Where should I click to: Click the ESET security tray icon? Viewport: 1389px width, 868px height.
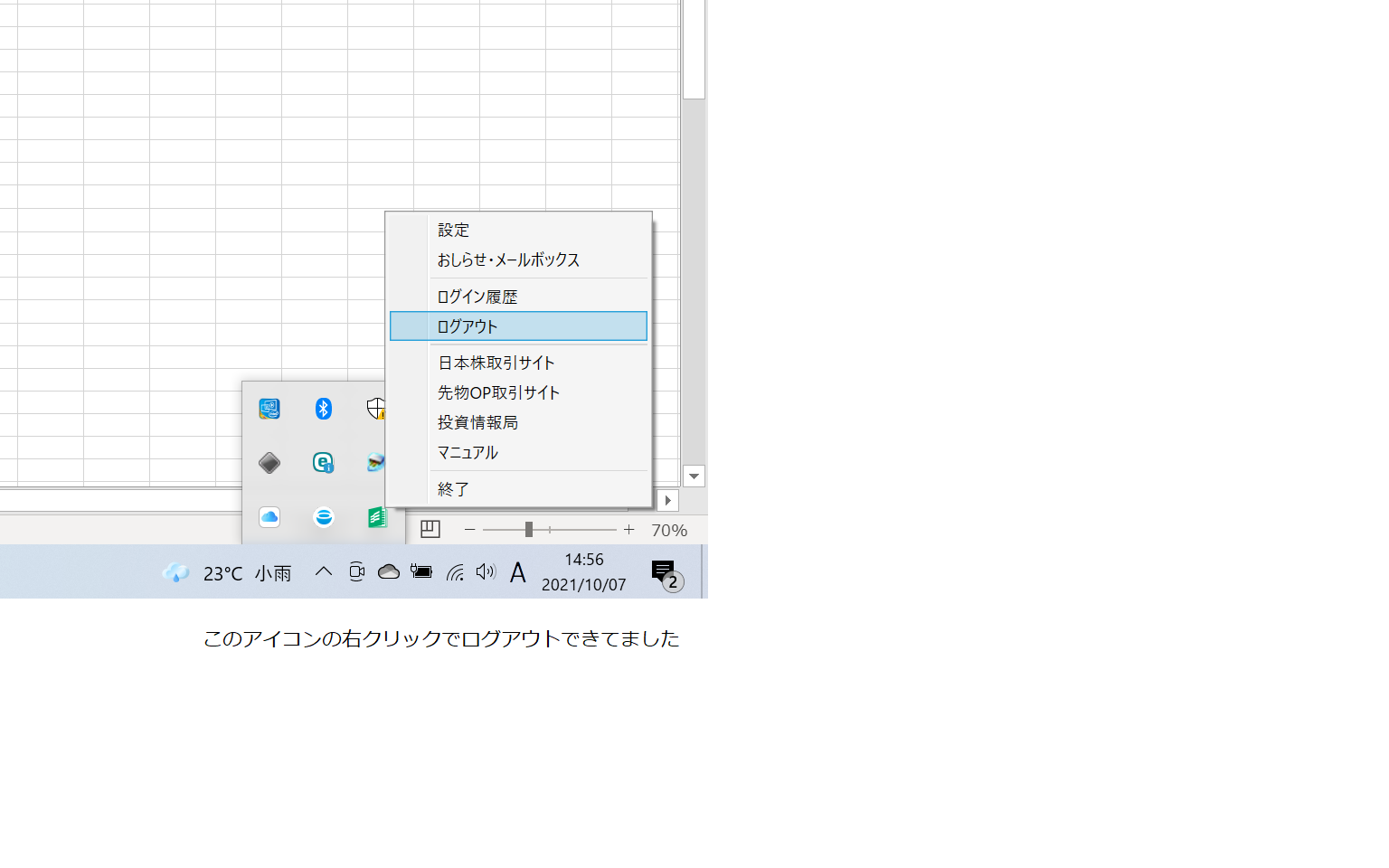coord(323,463)
